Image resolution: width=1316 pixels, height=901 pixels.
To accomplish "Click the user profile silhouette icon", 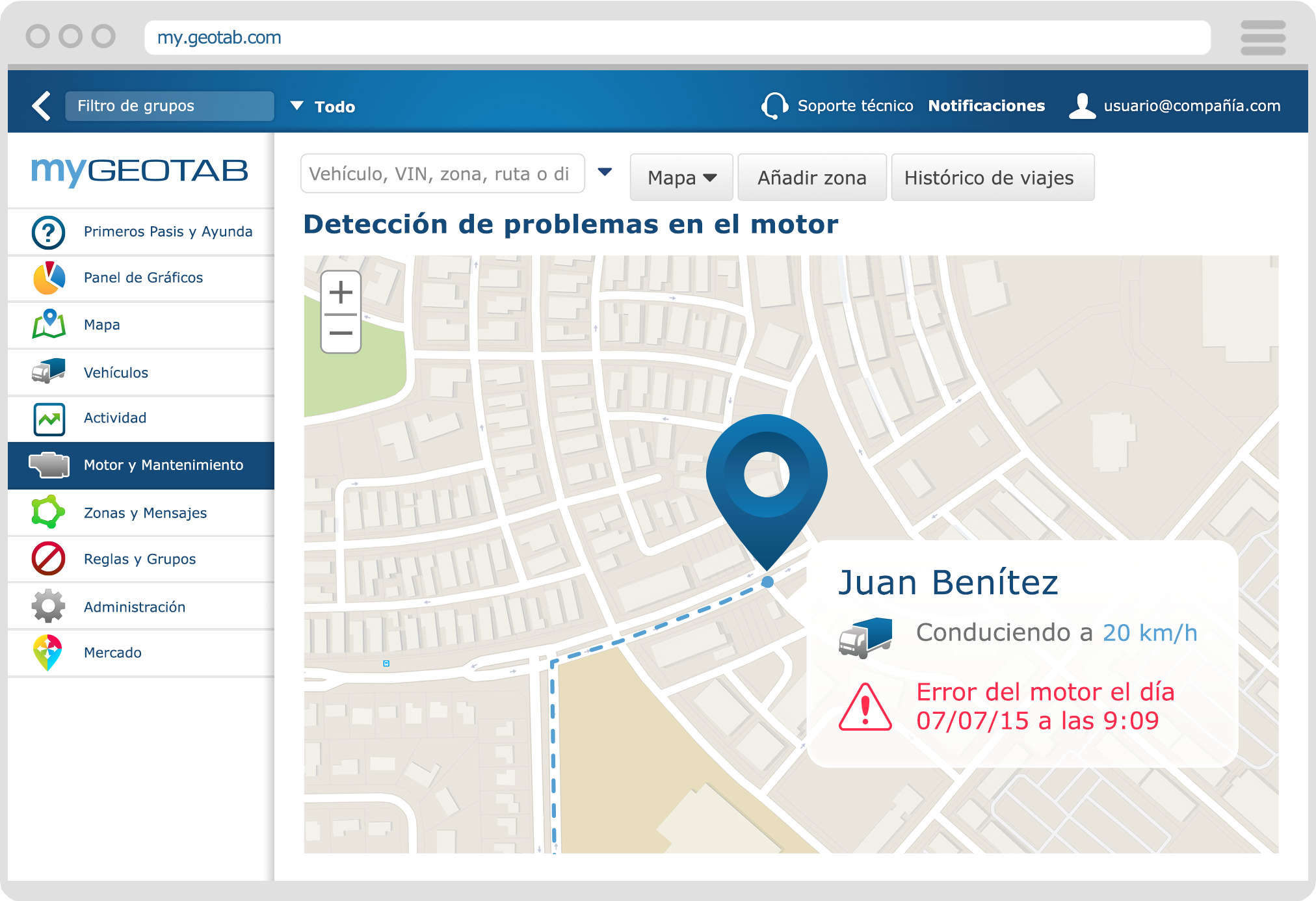I will pyautogui.click(x=1081, y=106).
